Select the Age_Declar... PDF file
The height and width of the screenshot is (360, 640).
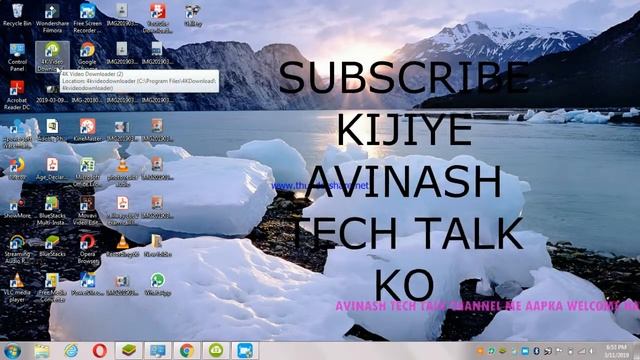(52, 169)
